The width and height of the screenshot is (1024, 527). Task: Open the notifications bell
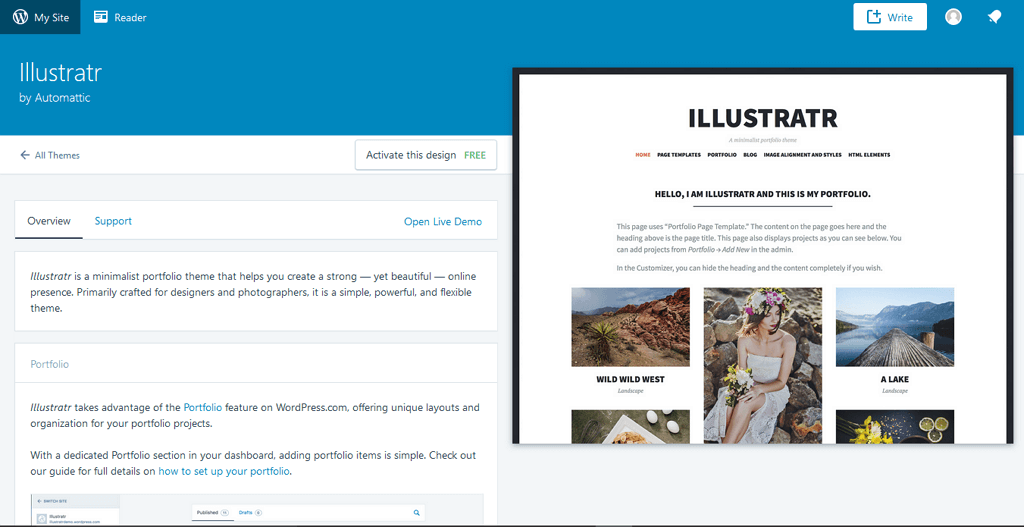tap(994, 17)
